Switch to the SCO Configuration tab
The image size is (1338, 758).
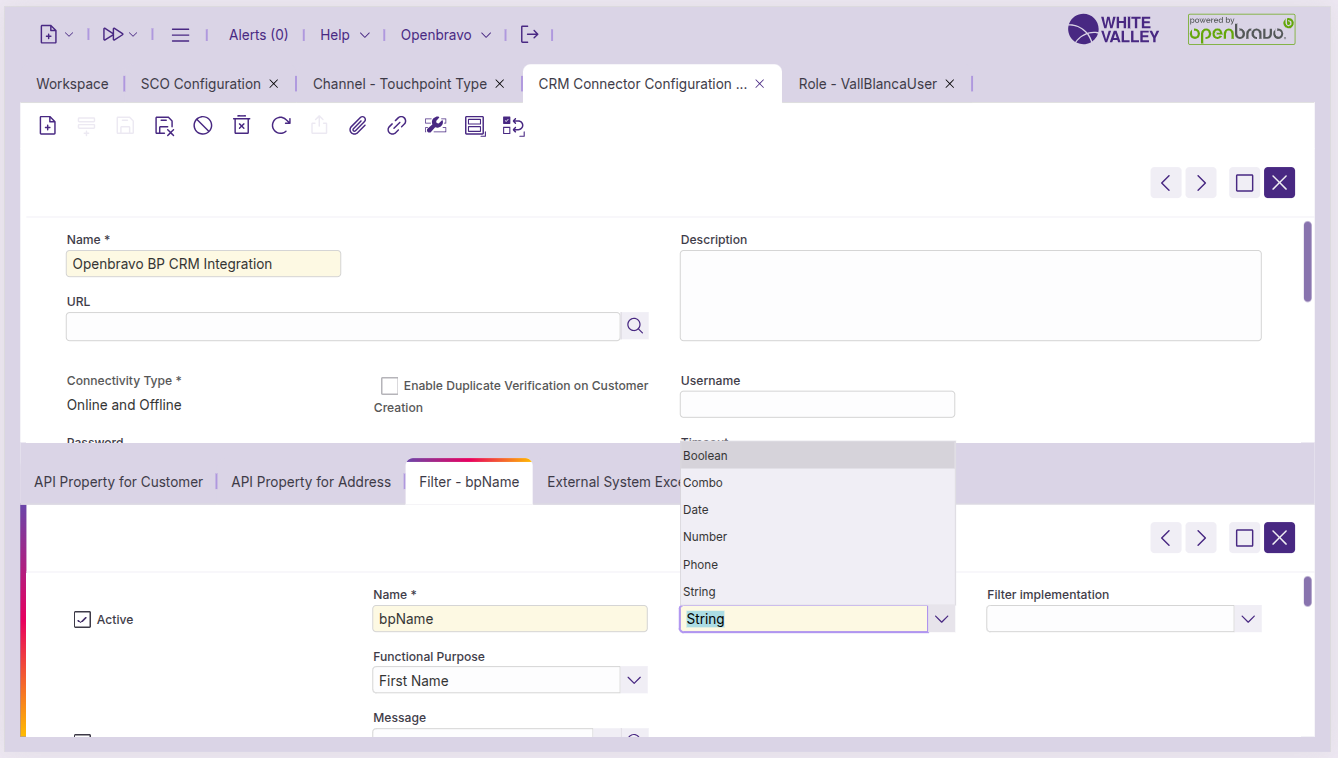coord(200,84)
